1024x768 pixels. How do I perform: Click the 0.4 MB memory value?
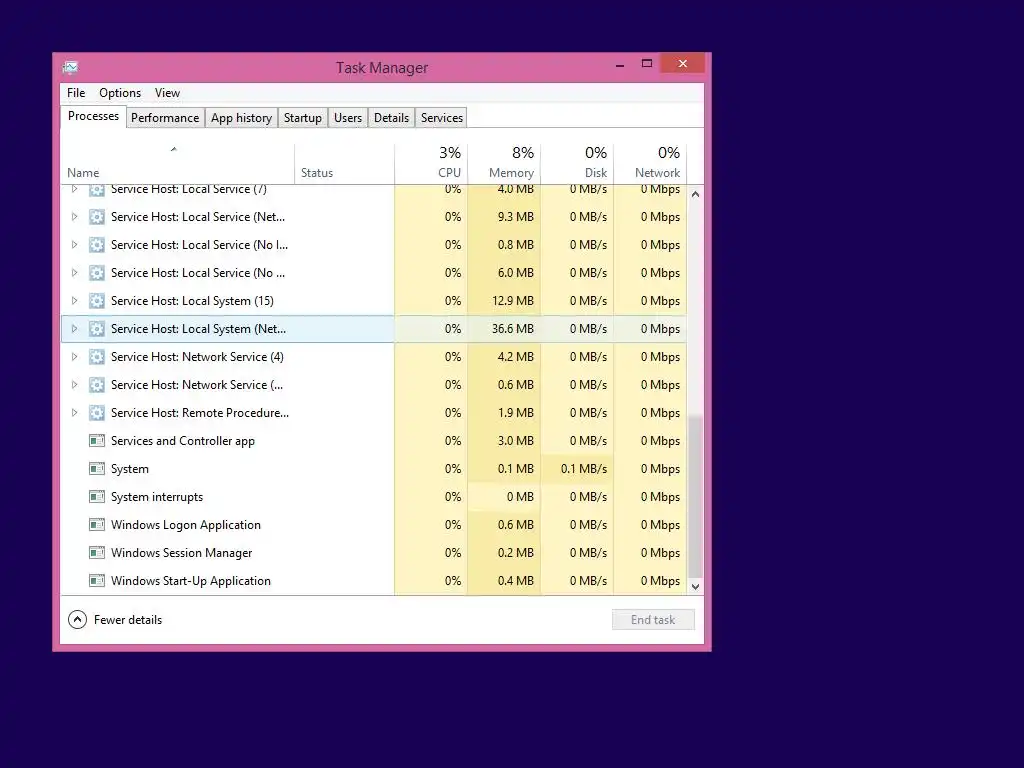click(515, 581)
